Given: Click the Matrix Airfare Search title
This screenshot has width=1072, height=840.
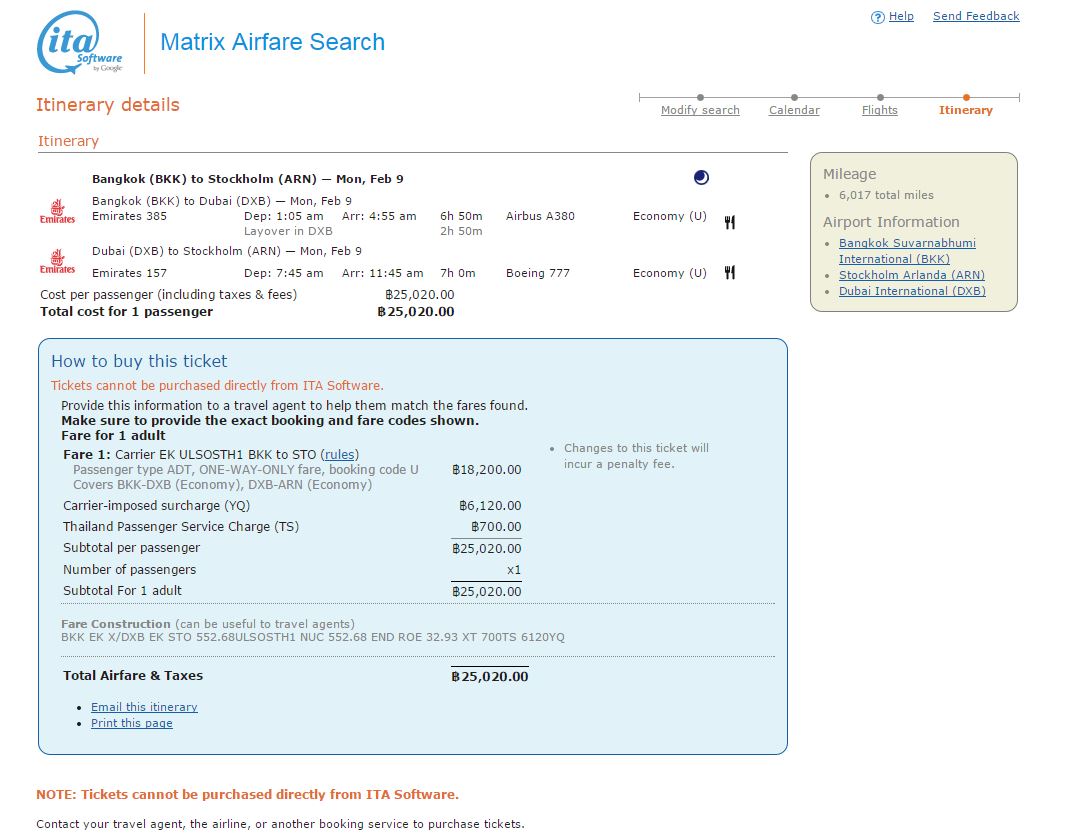Looking at the screenshot, I should [x=272, y=42].
